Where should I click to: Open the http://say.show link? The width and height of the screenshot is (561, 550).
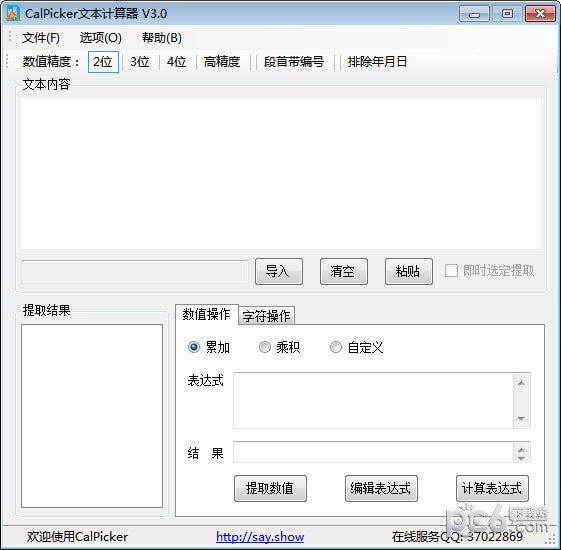pyautogui.click(x=260, y=537)
